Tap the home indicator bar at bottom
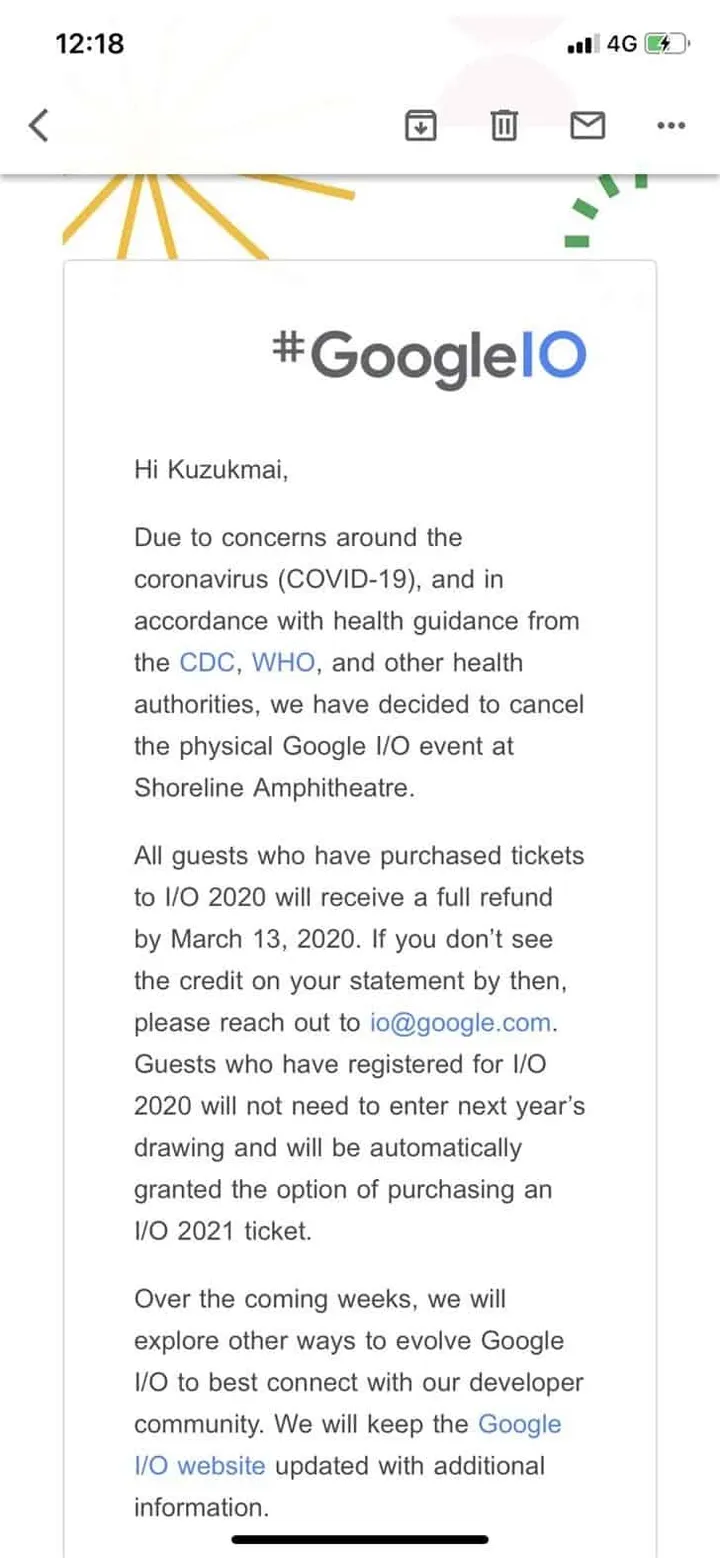 click(360, 1539)
